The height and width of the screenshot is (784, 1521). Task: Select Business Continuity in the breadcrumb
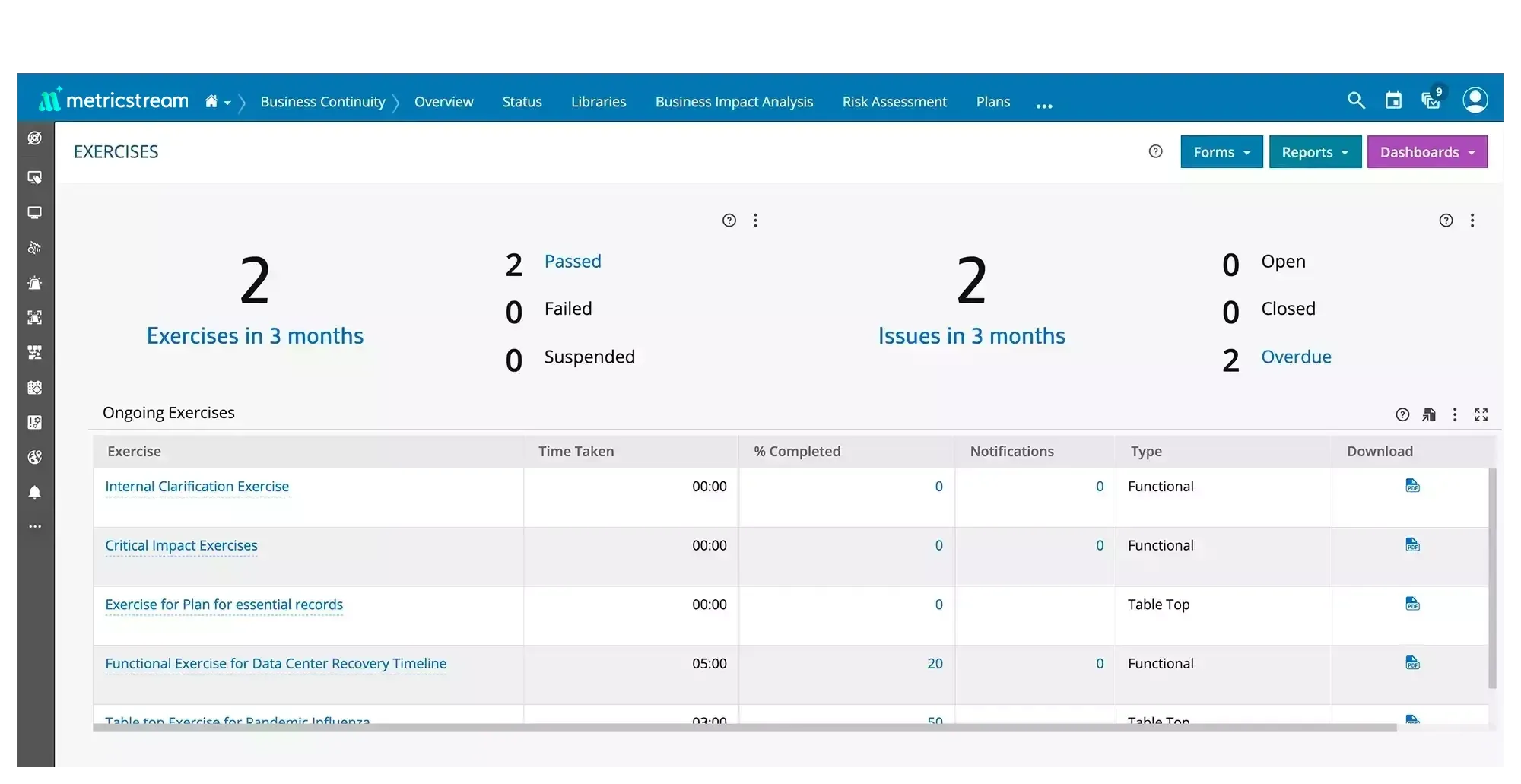point(322,102)
